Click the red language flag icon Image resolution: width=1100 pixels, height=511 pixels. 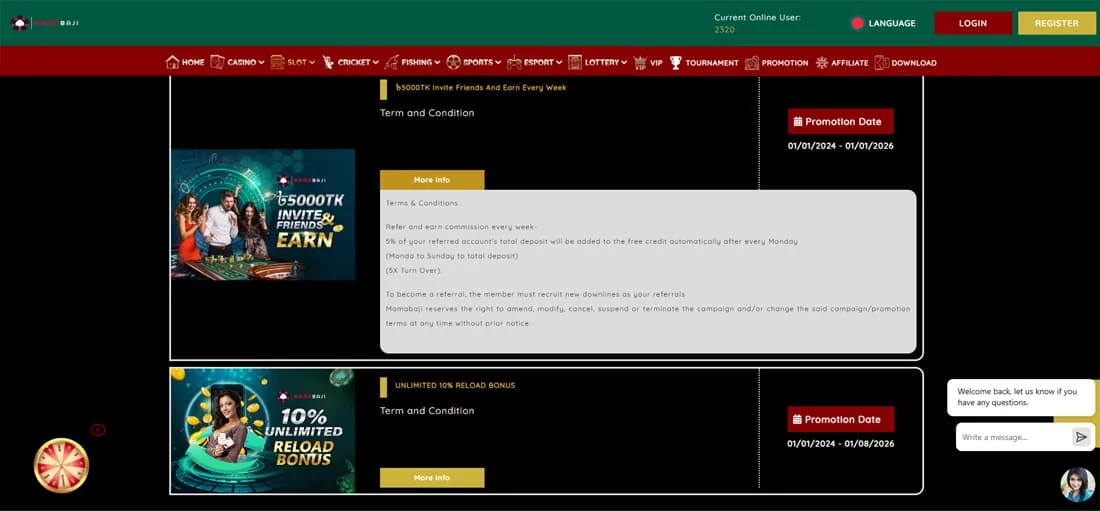pos(857,23)
